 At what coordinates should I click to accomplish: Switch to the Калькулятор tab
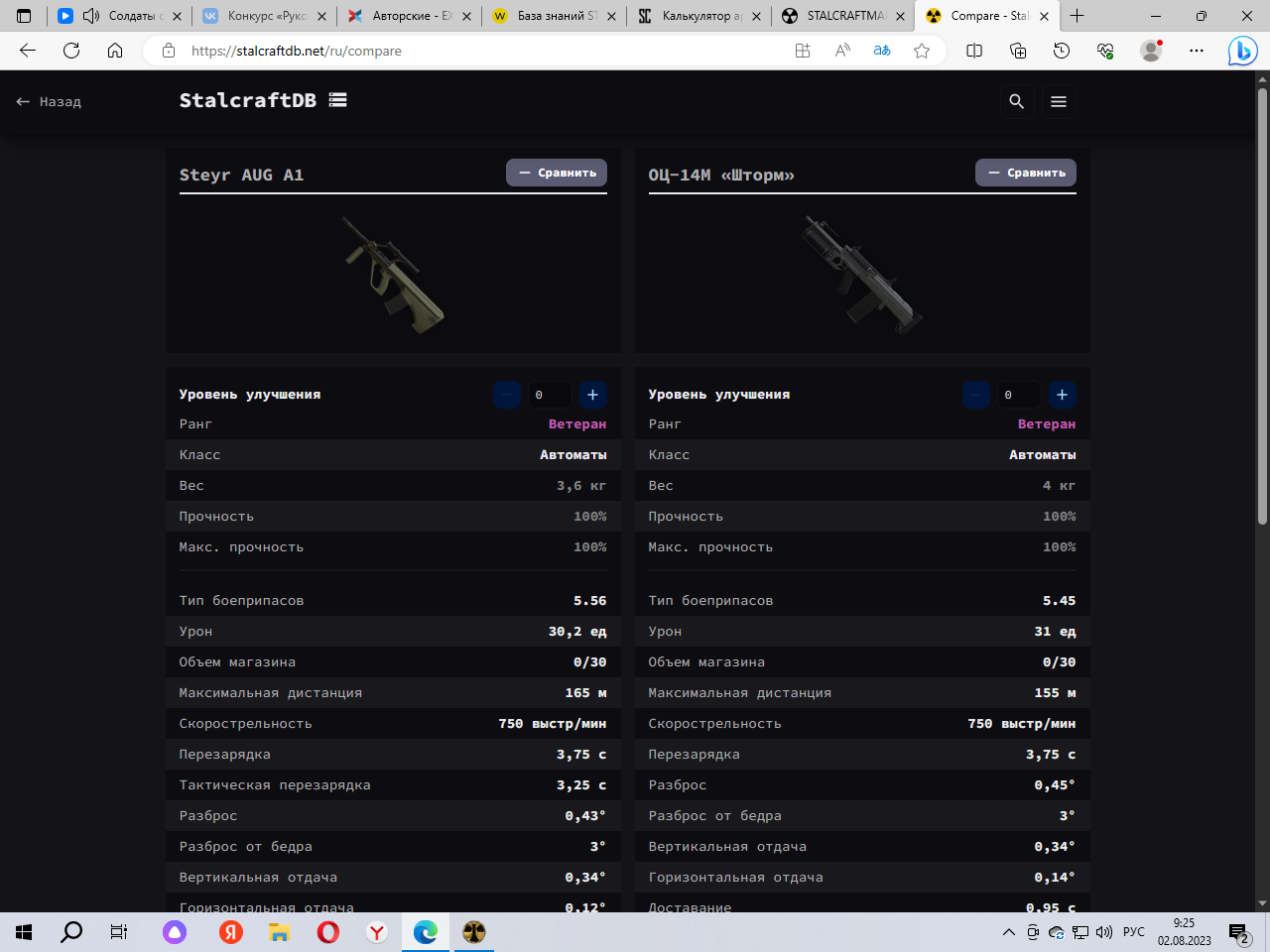[698, 16]
